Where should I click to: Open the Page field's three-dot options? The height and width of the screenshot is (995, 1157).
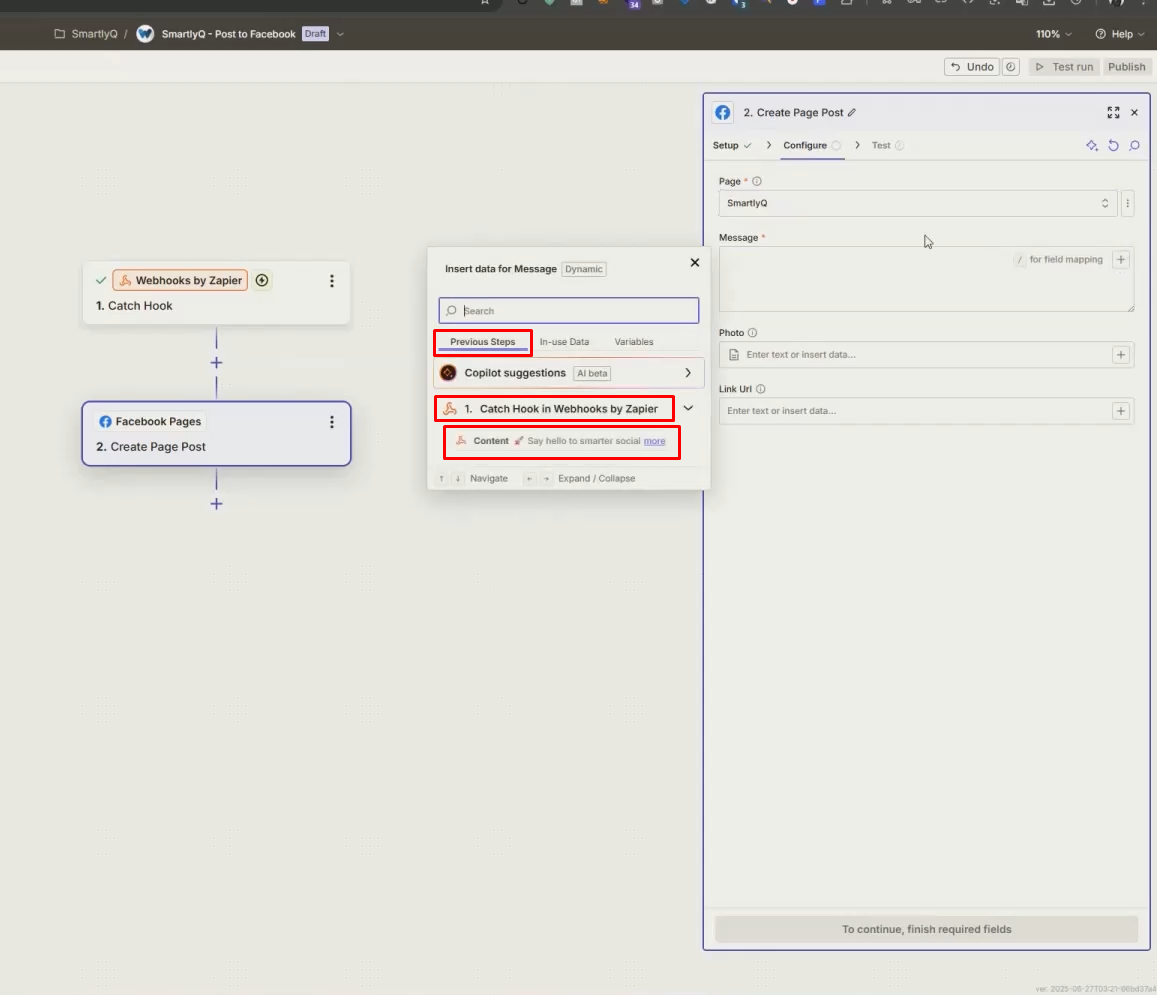tap(1127, 204)
